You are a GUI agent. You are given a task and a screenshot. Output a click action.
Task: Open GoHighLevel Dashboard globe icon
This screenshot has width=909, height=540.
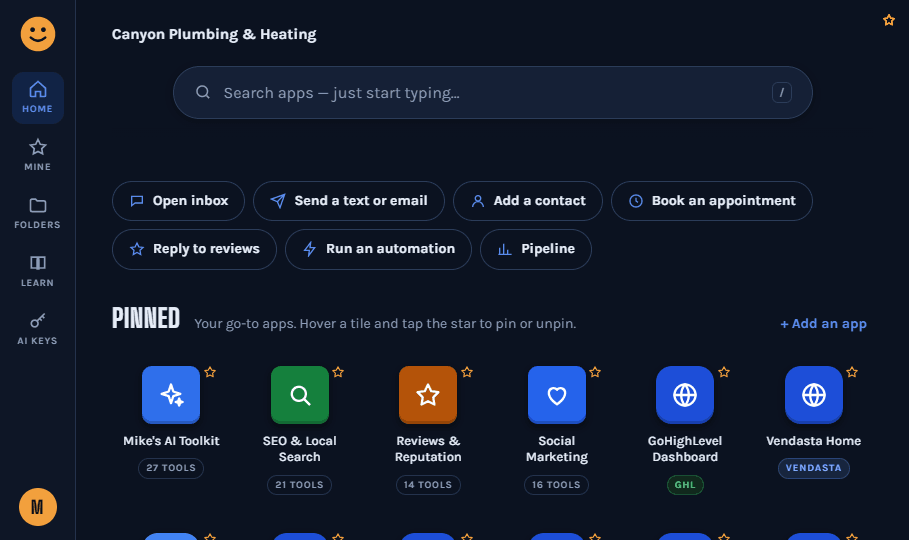(685, 395)
